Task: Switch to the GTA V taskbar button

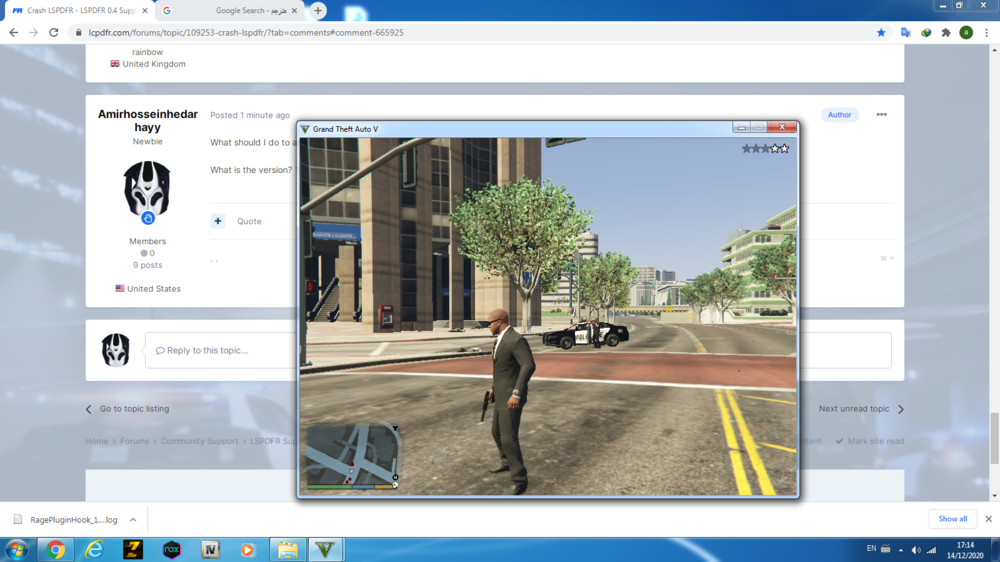Action: click(326, 550)
